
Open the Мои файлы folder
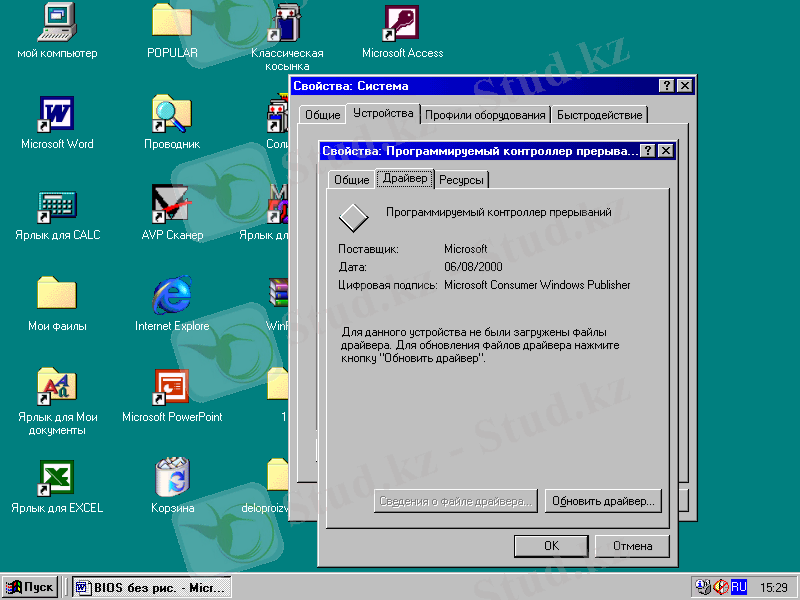pos(57,292)
